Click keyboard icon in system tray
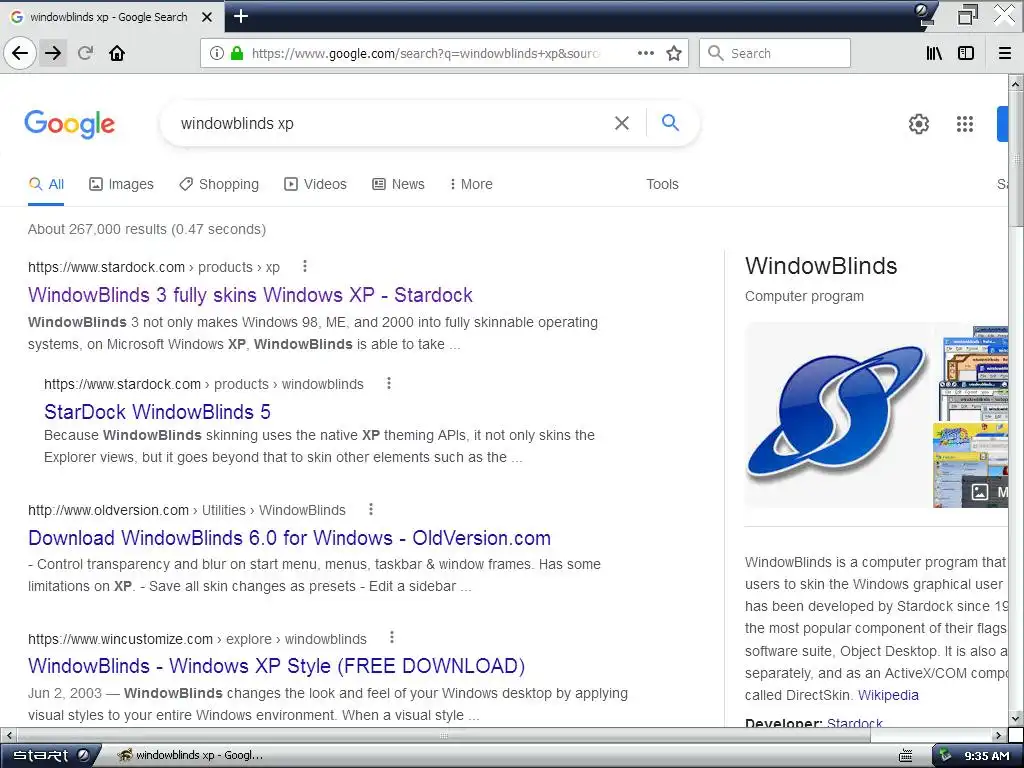The height and width of the screenshot is (768, 1024). click(906, 756)
